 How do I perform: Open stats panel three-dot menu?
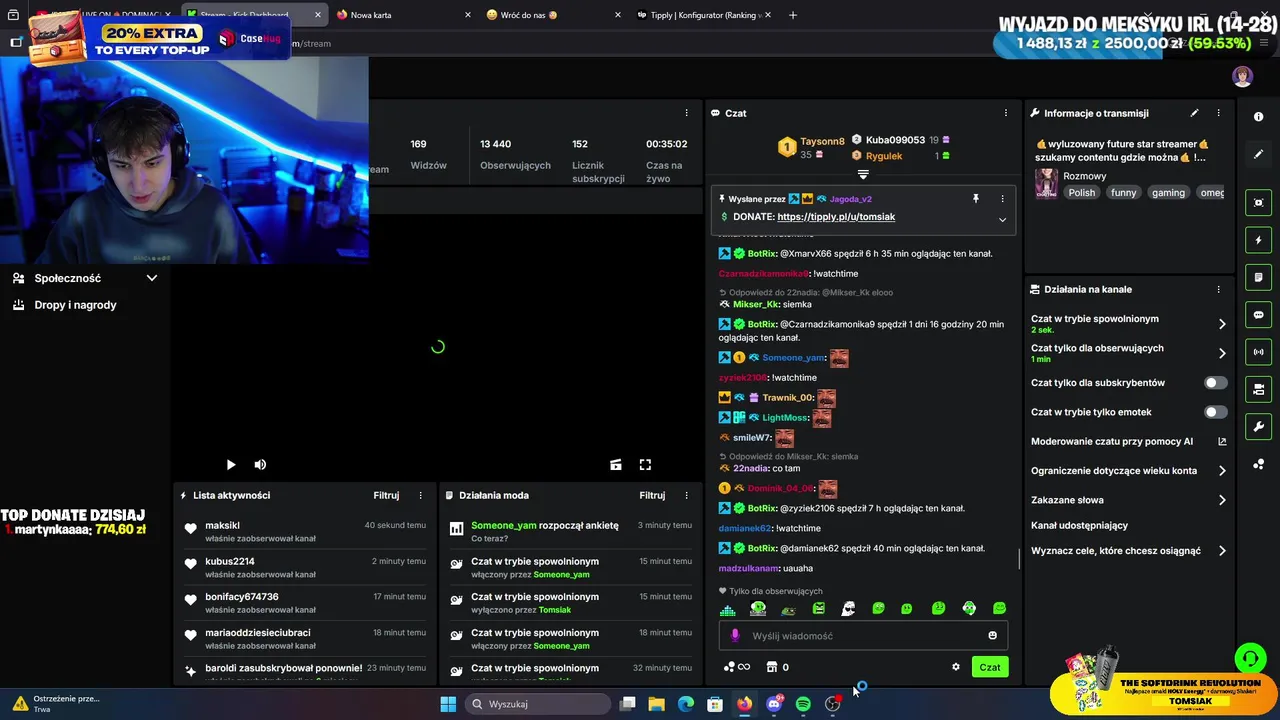(686, 113)
